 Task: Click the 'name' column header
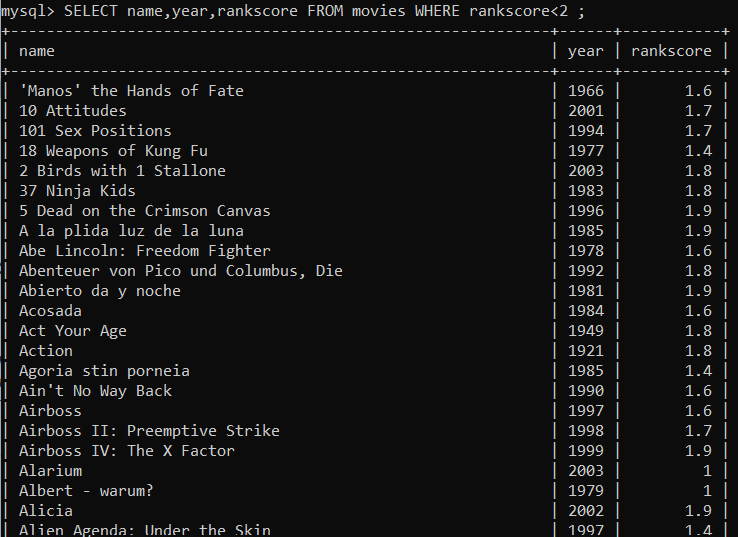click(x=37, y=51)
